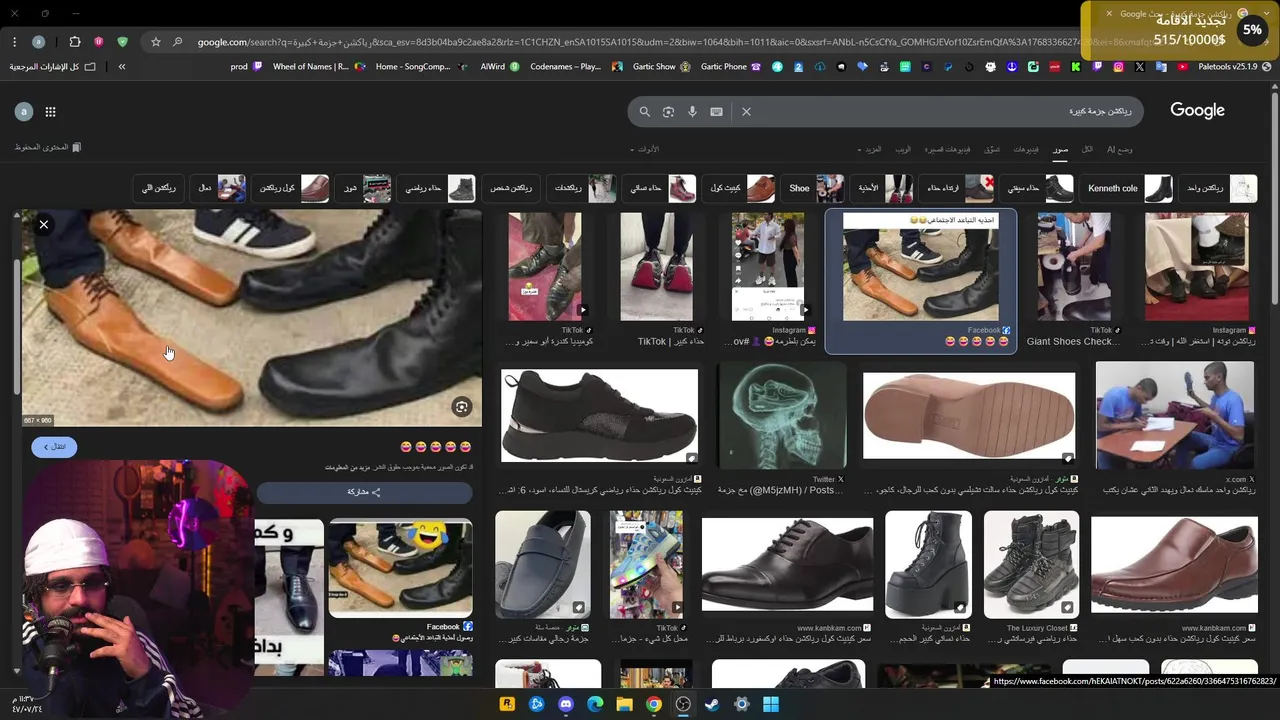Switch to the الكل (All) tab
This screenshot has height=720, width=1280.
[x=1087, y=149]
